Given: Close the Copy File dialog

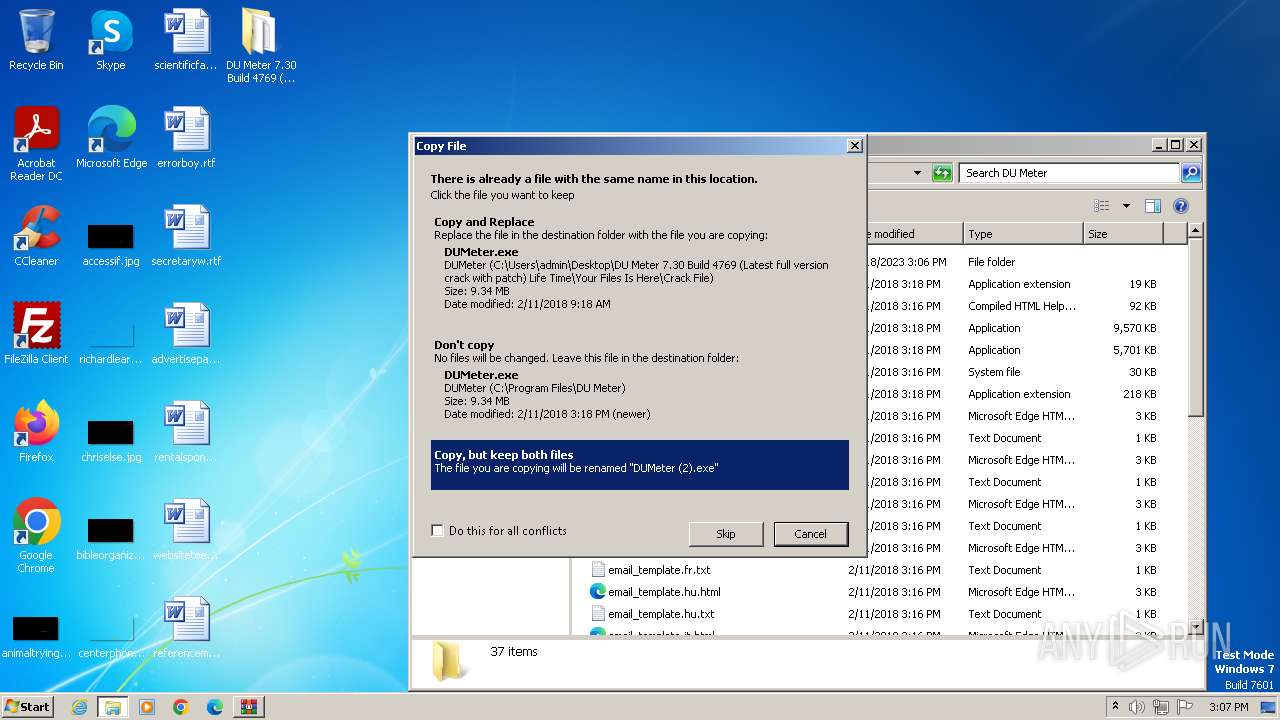Looking at the screenshot, I should click(854, 146).
